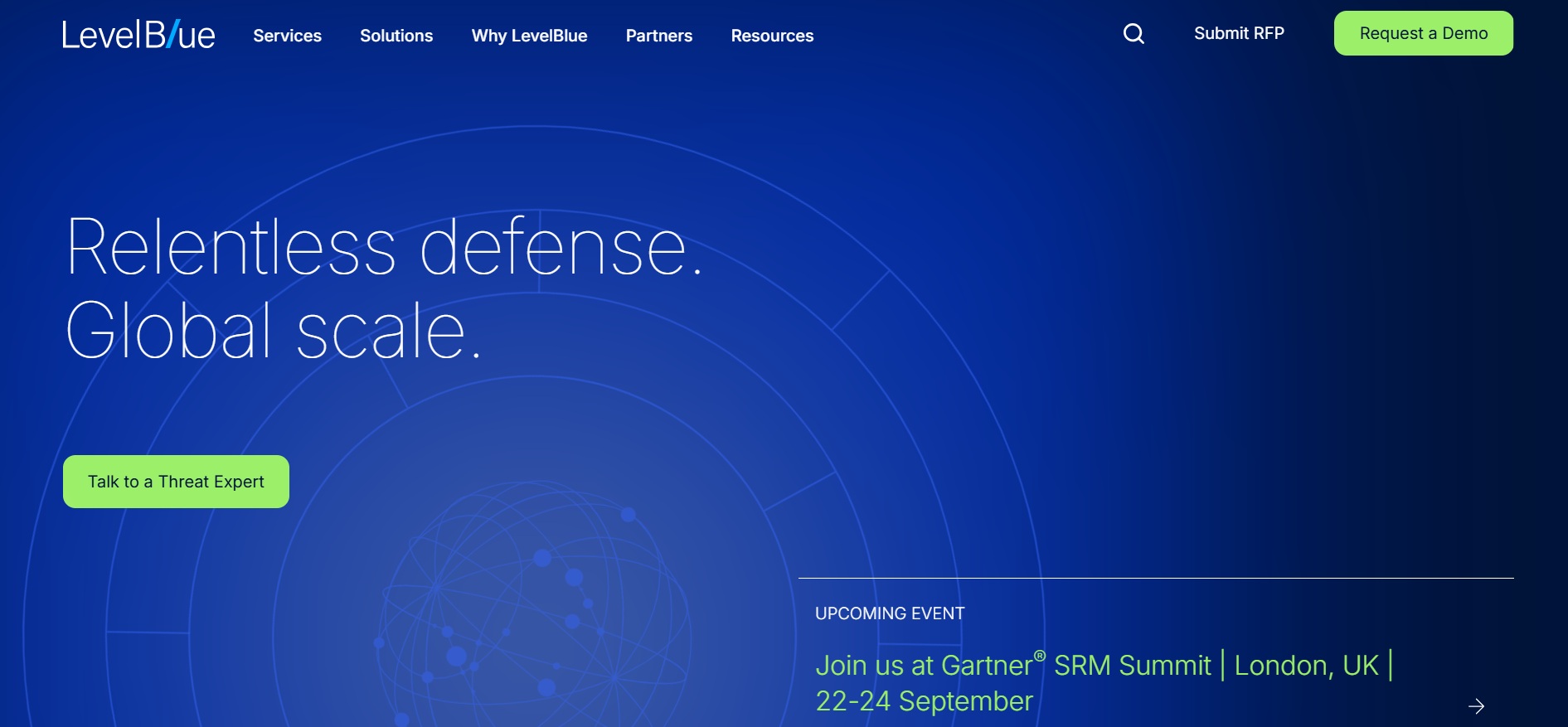Open the Solutions menu
Image resolution: width=1568 pixels, height=727 pixels.
point(396,36)
